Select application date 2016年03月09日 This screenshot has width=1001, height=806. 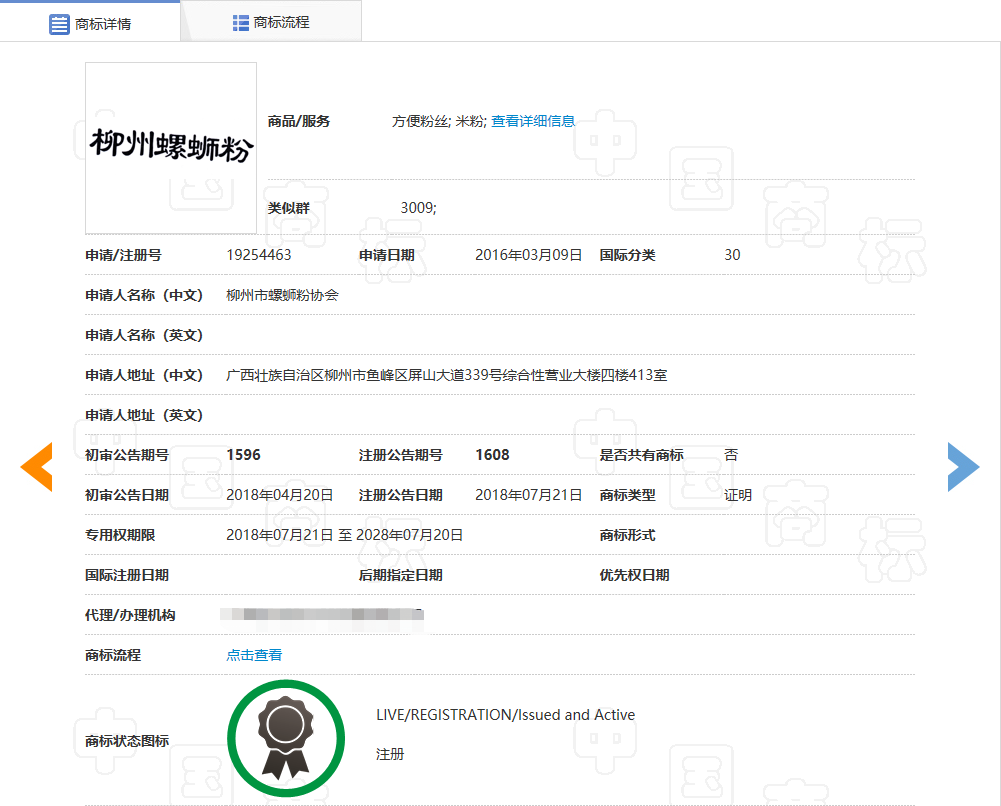click(x=529, y=255)
